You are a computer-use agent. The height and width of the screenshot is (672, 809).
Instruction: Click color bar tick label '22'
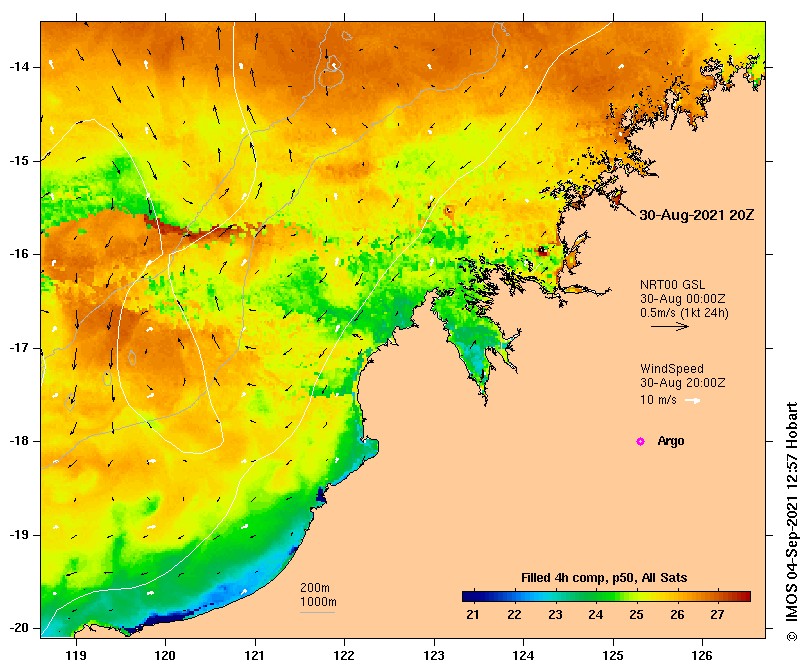pos(514,615)
